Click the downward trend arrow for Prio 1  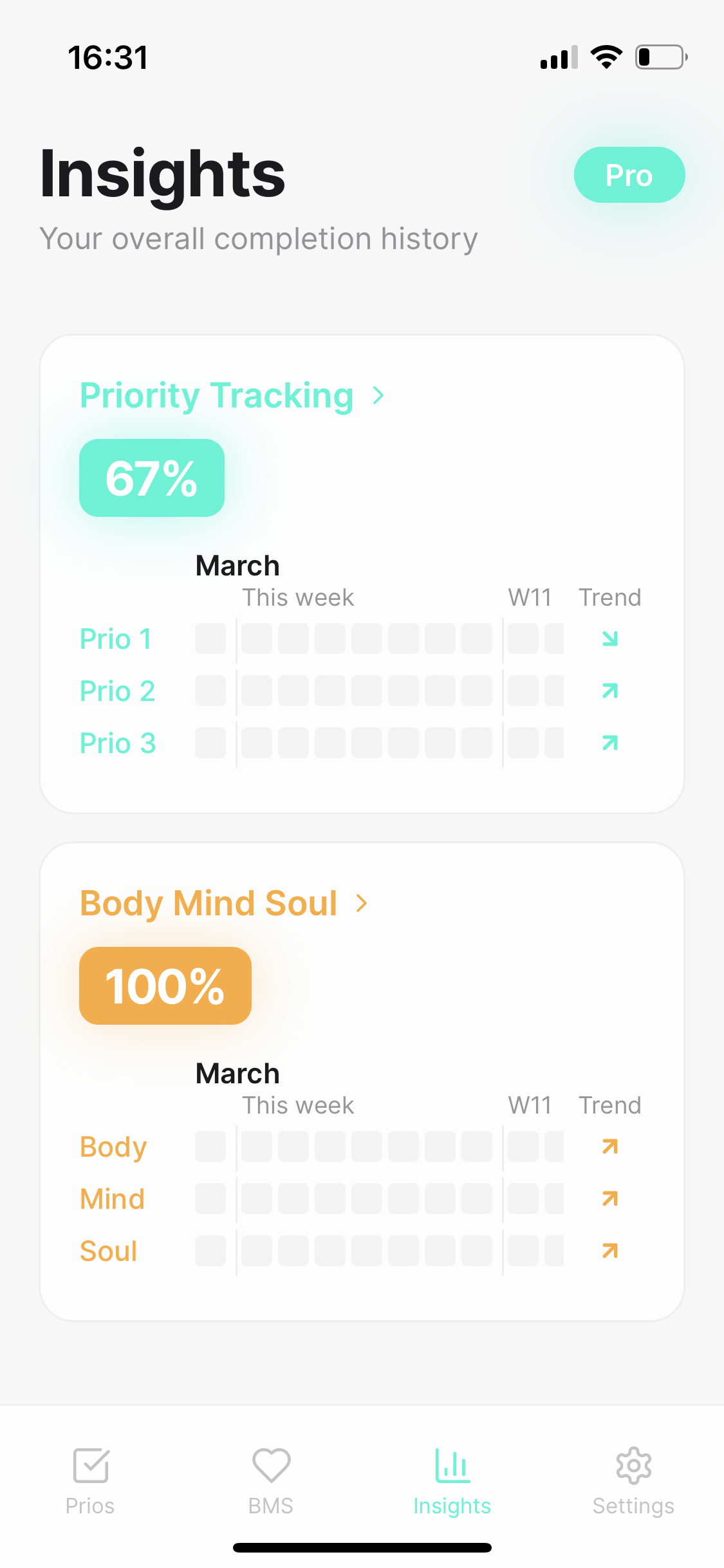click(609, 639)
